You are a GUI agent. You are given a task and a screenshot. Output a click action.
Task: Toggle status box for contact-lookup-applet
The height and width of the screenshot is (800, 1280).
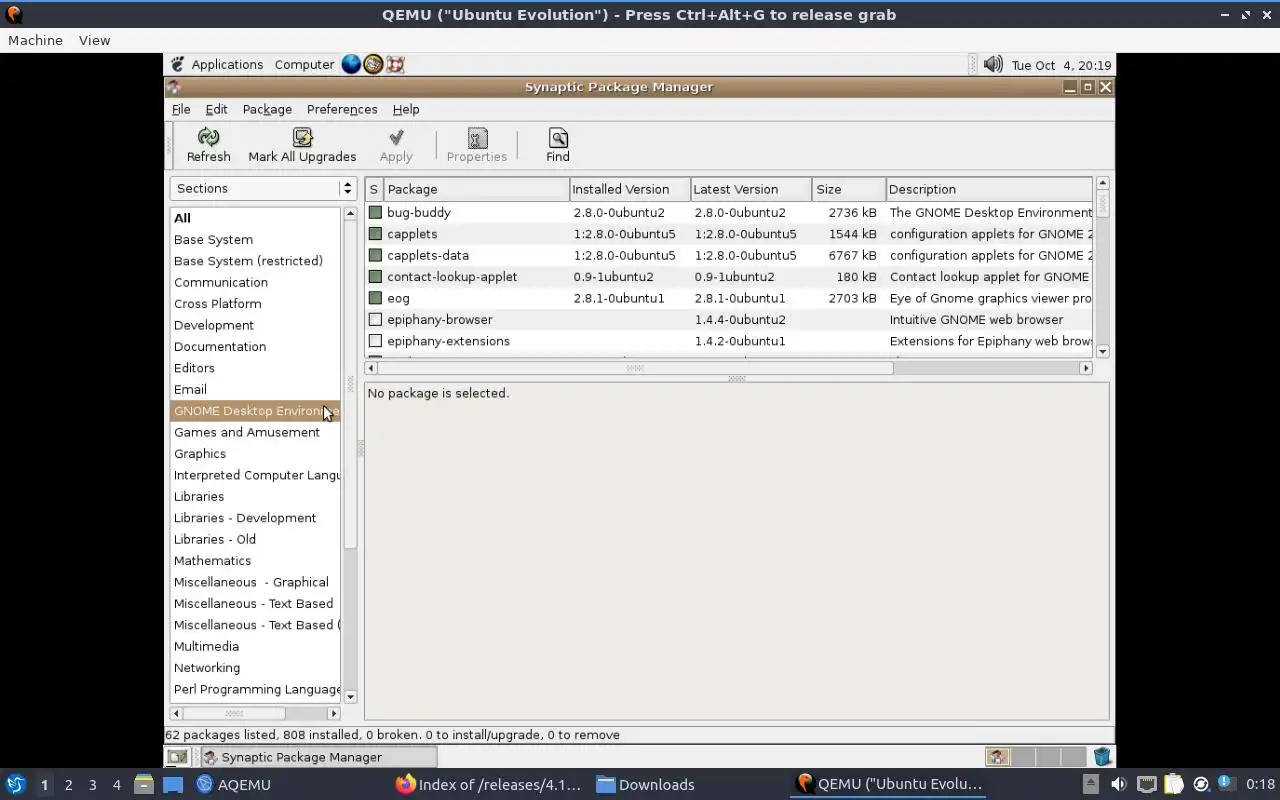(x=375, y=276)
